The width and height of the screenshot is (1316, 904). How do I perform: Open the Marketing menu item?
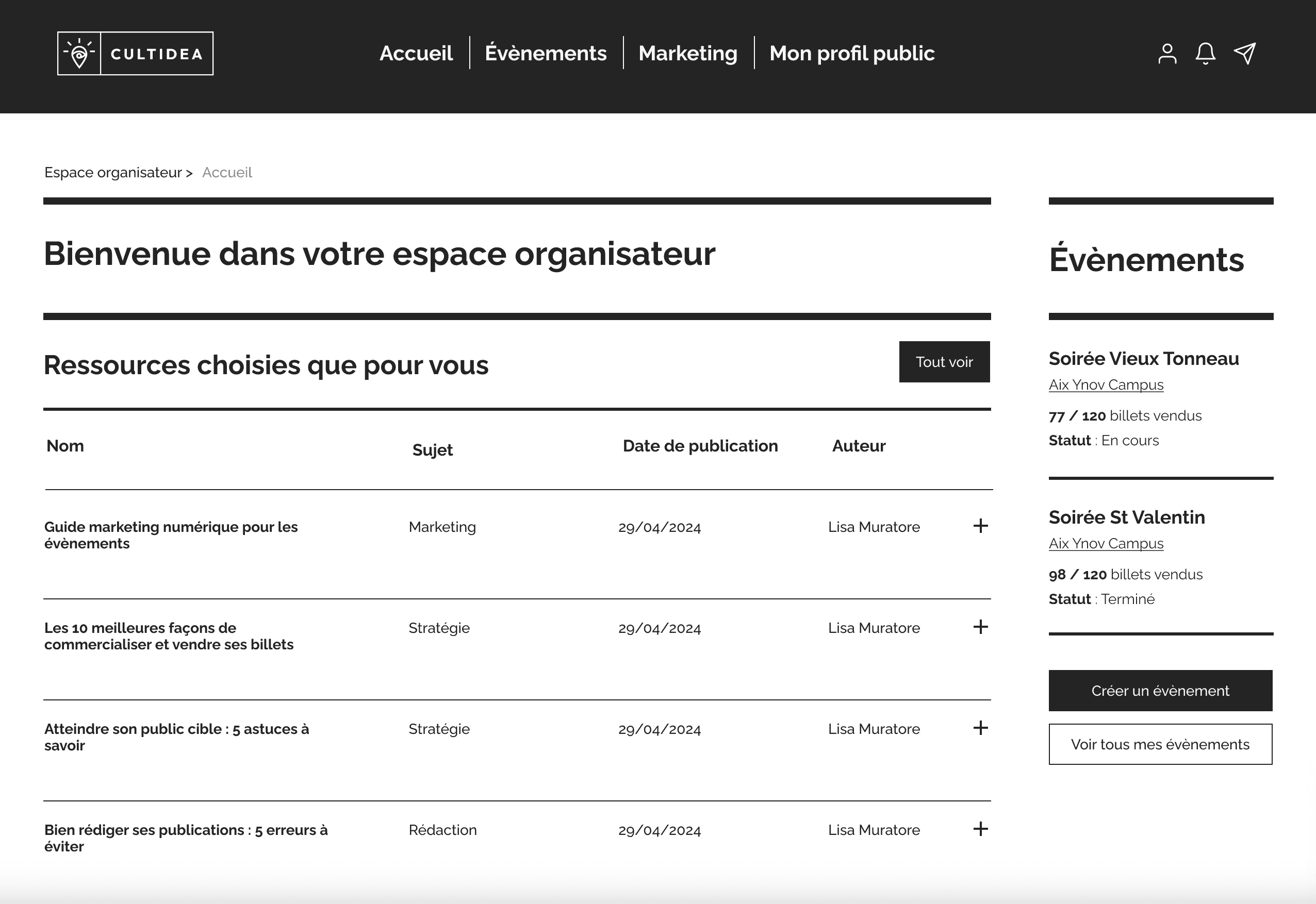(x=687, y=53)
